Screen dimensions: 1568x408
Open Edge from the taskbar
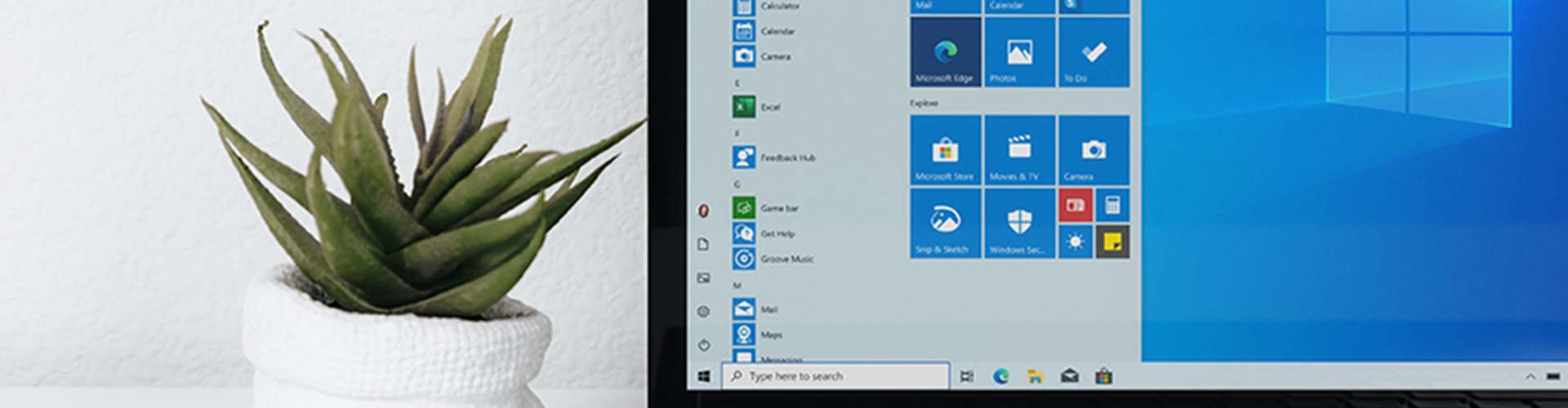tap(1000, 376)
